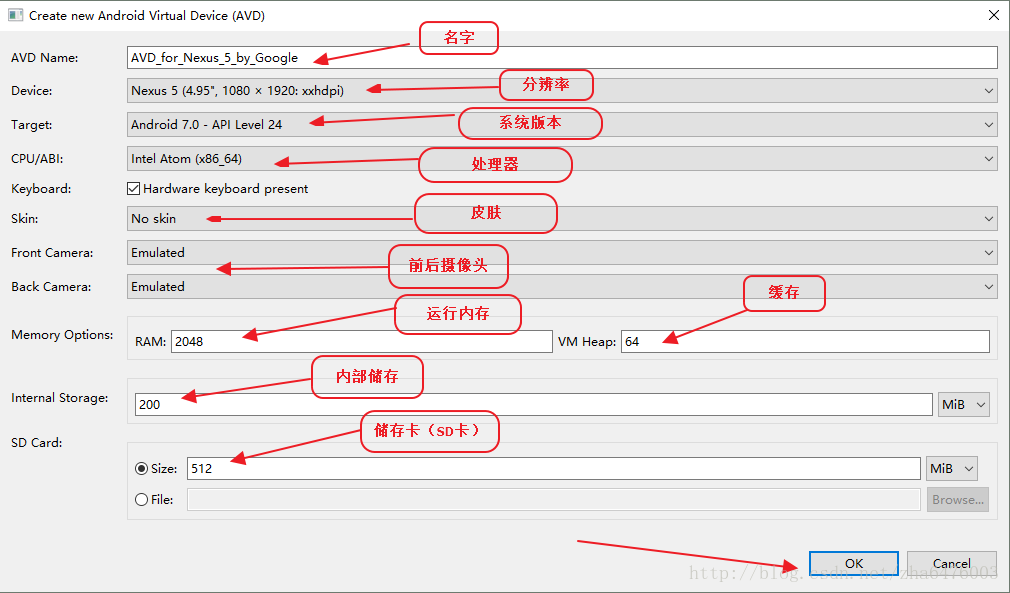Confirm with the OK button
The width and height of the screenshot is (1010, 593).
[x=853, y=563]
